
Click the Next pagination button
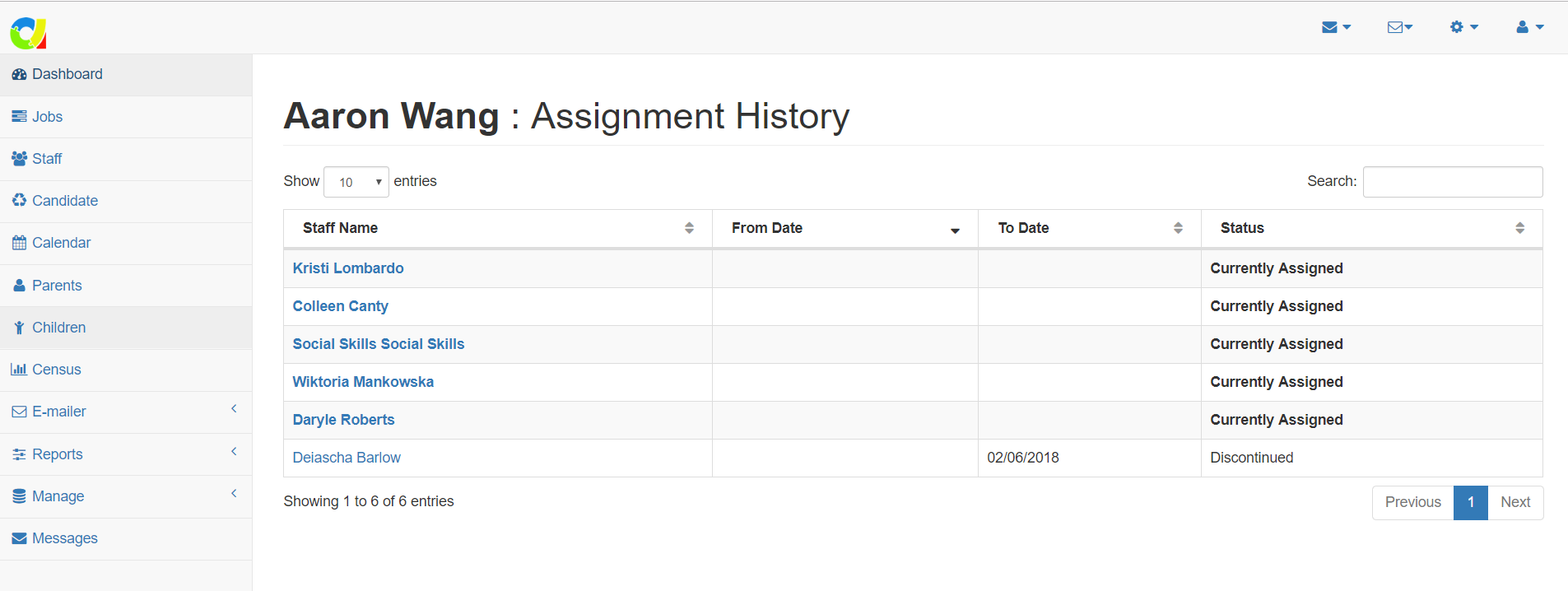(1514, 502)
